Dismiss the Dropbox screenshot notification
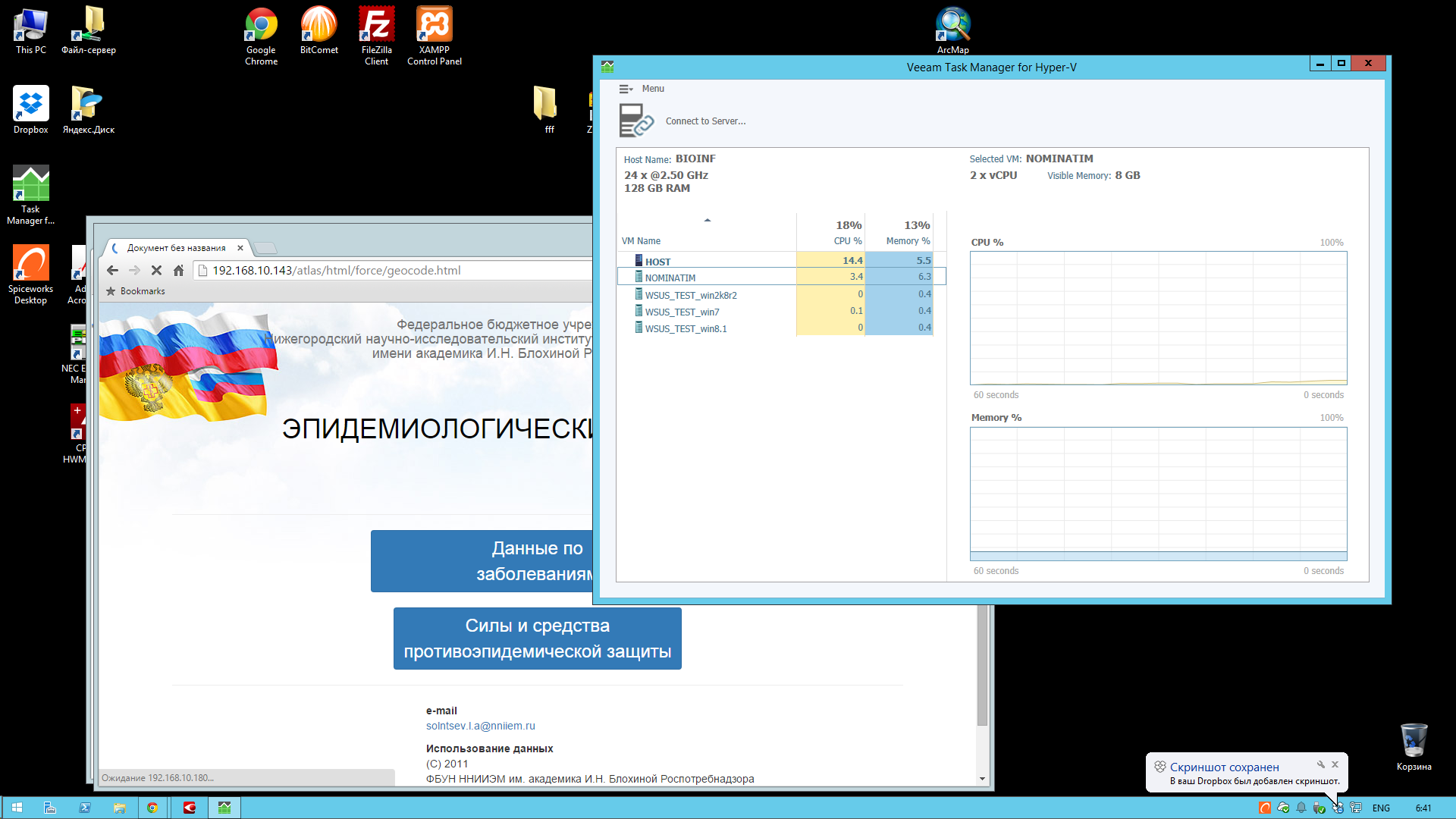Image resolution: width=1456 pixels, height=819 pixels. coord(1335,764)
